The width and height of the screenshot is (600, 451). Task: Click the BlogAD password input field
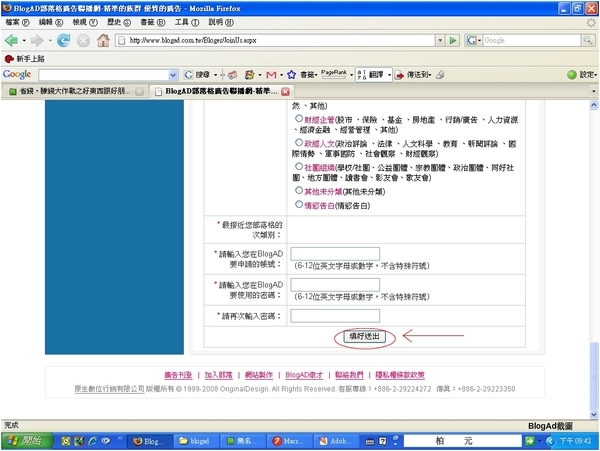point(335,285)
